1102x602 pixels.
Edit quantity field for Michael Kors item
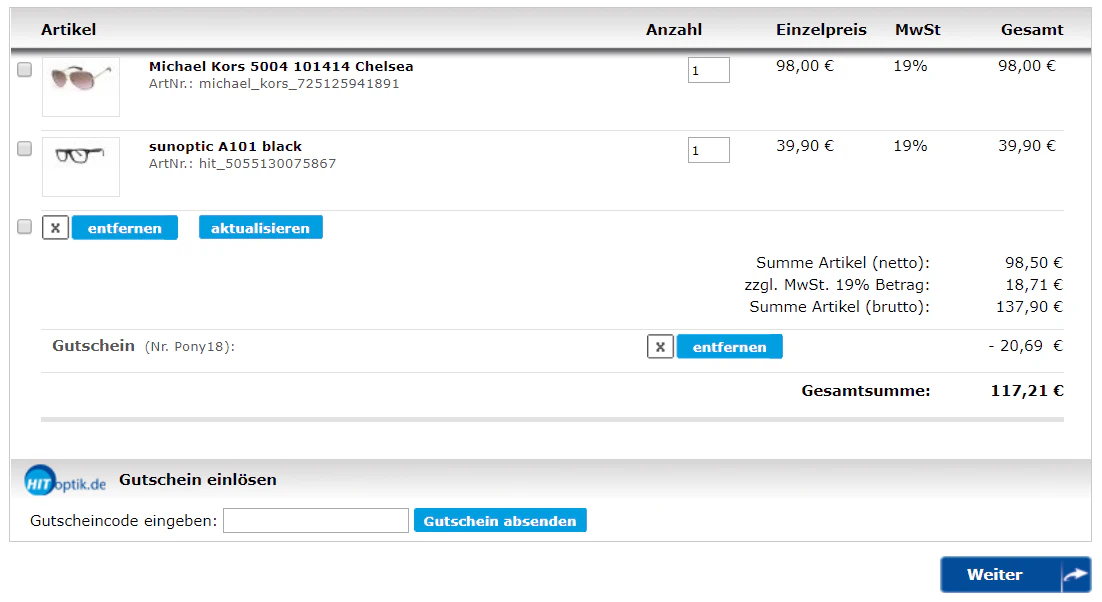pos(708,70)
